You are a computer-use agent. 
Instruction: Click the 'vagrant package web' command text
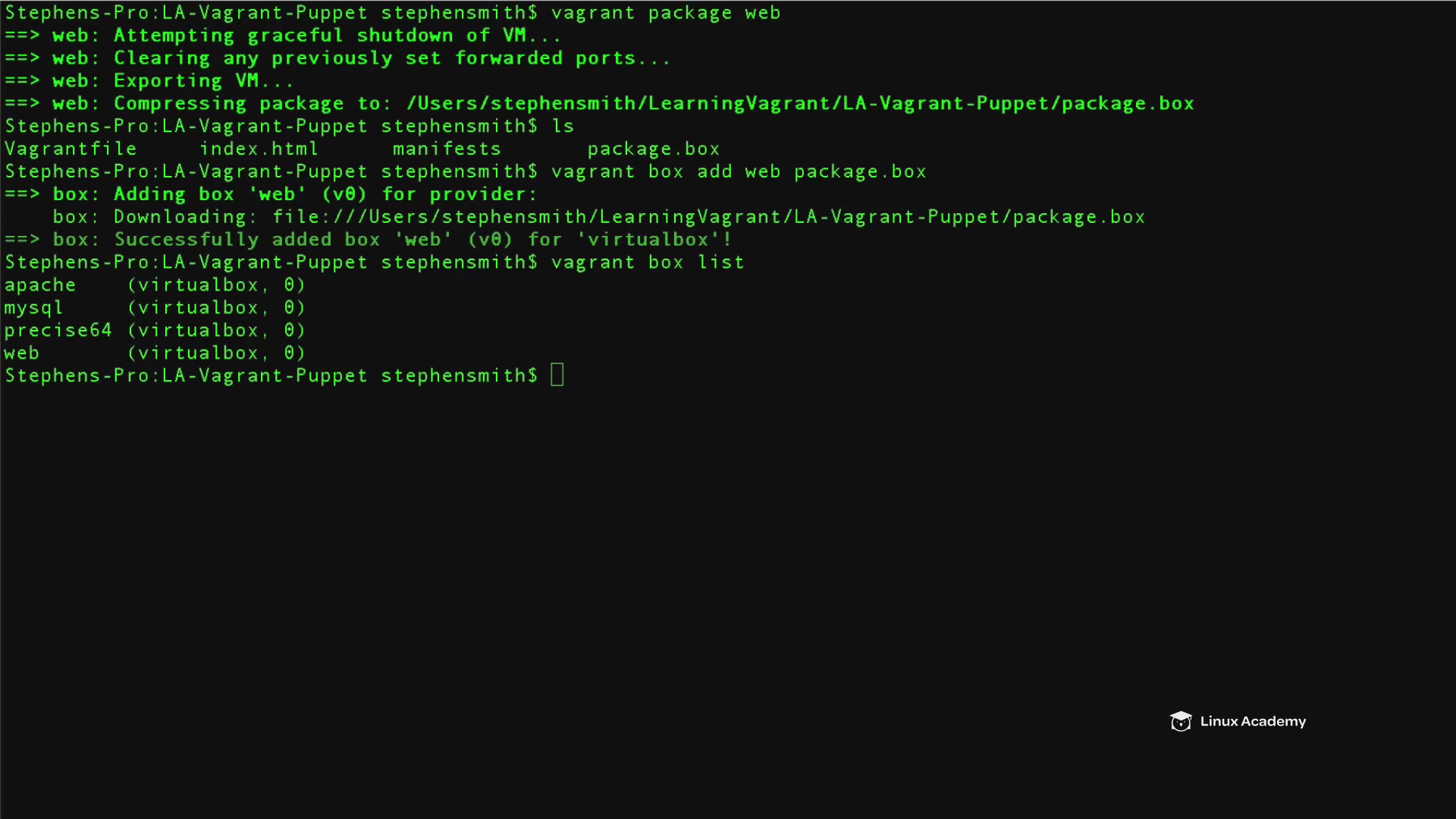[x=665, y=13]
